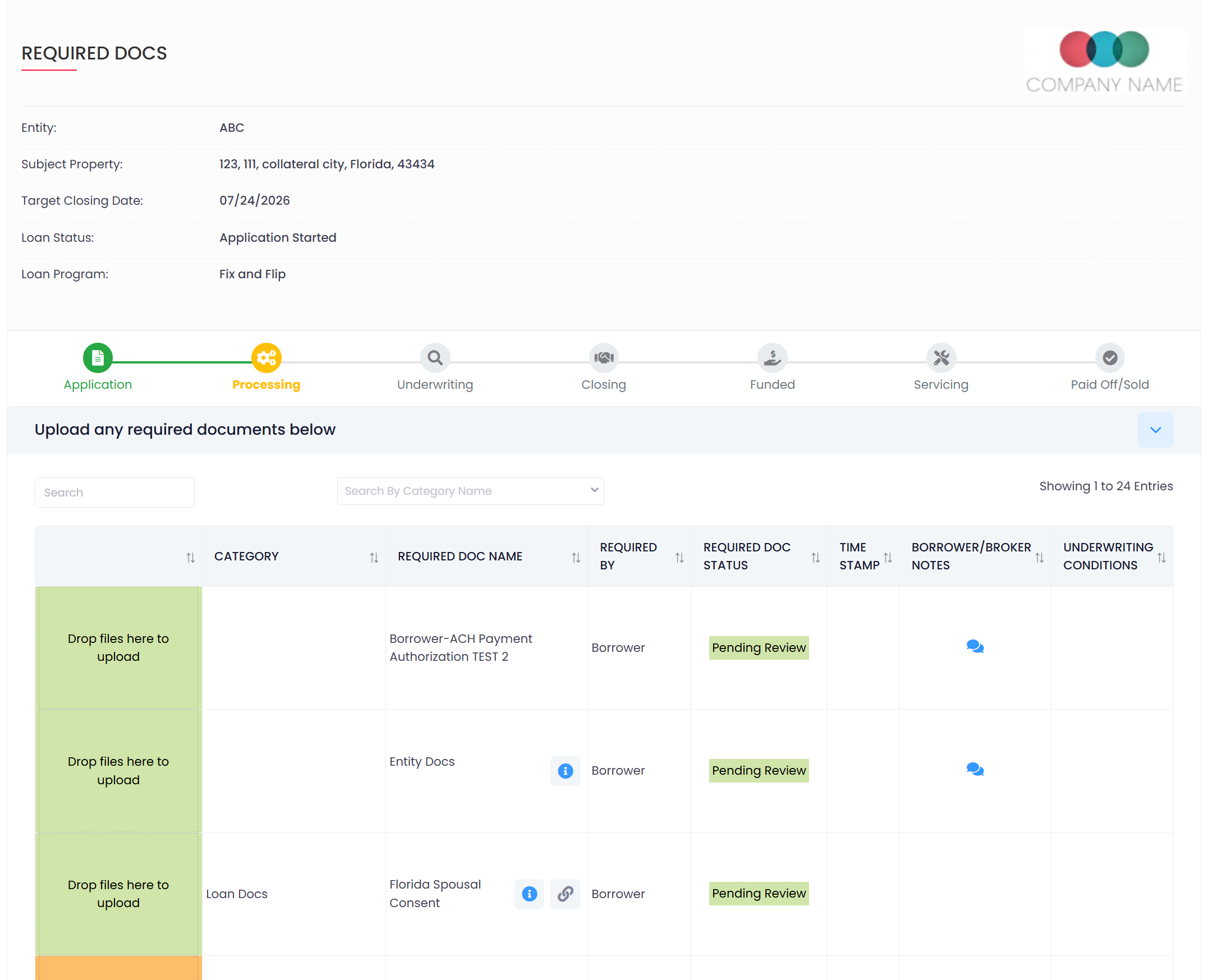Show info for Florida Spousal Consent
This screenshot has height=980, width=1213.
click(x=529, y=894)
